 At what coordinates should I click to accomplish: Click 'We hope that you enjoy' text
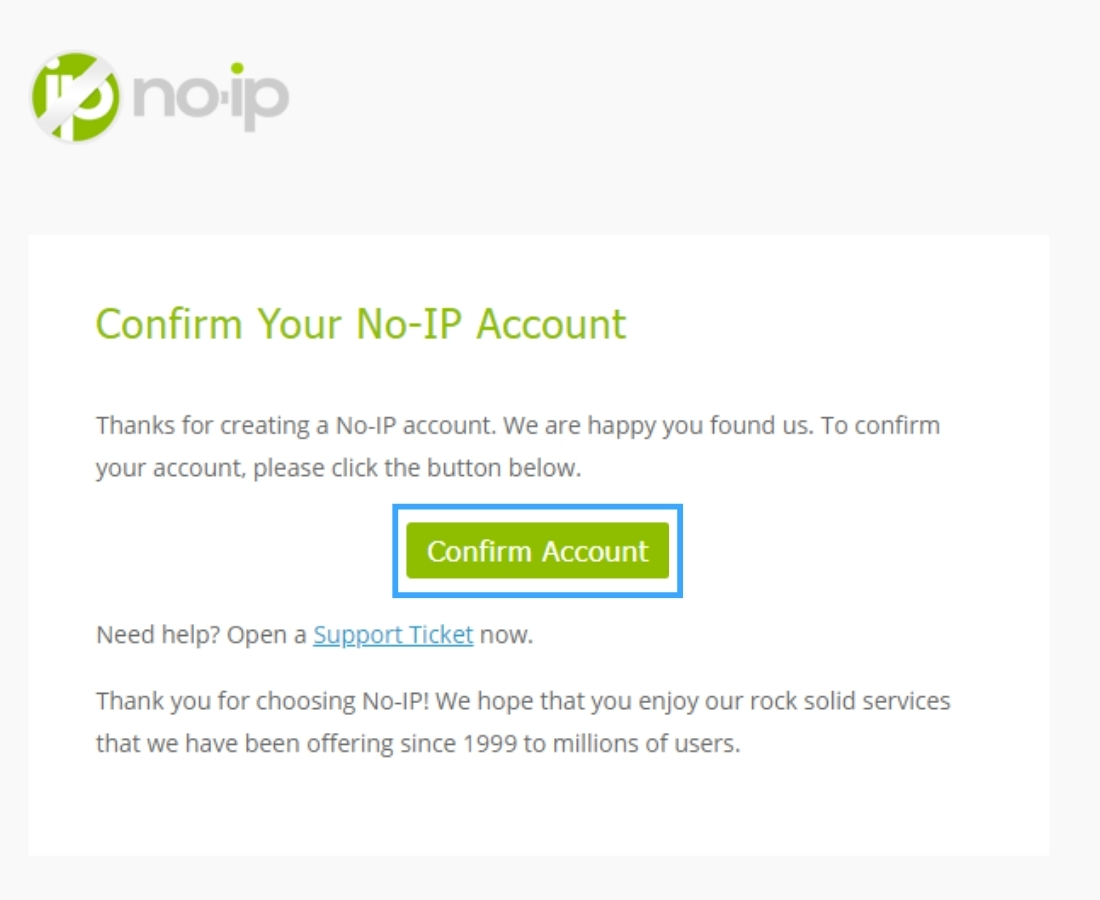556,701
